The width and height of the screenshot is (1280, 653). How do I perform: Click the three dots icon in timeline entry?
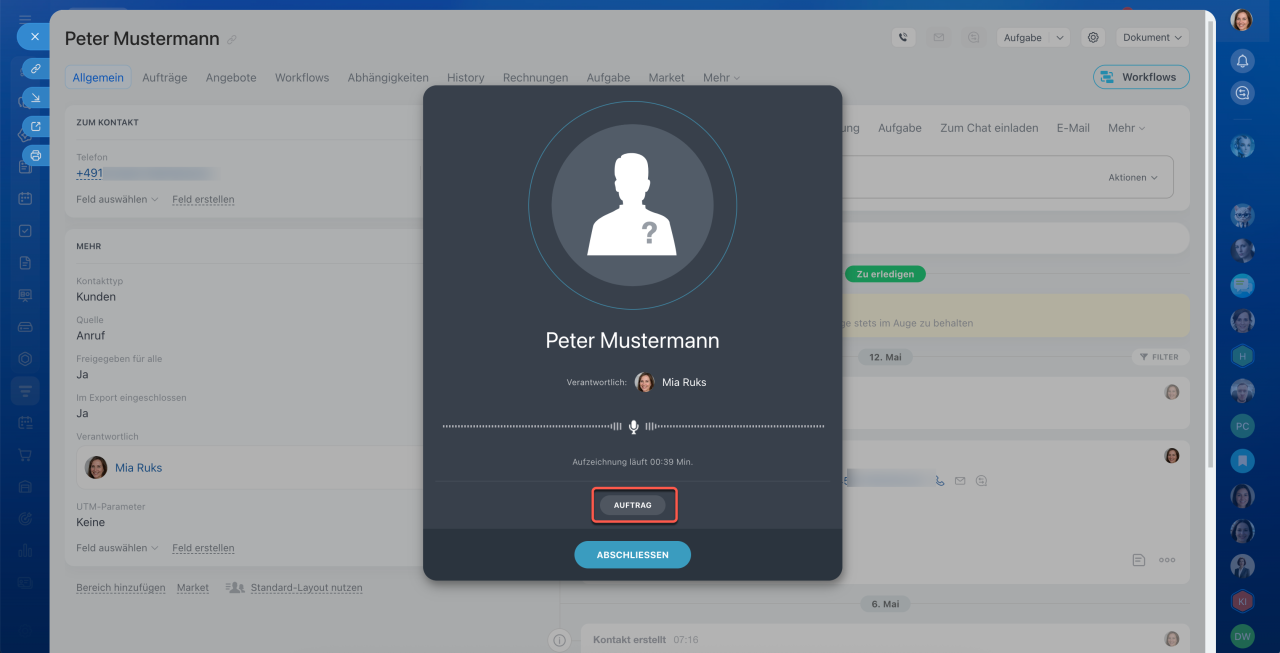tap(1167, 560)
